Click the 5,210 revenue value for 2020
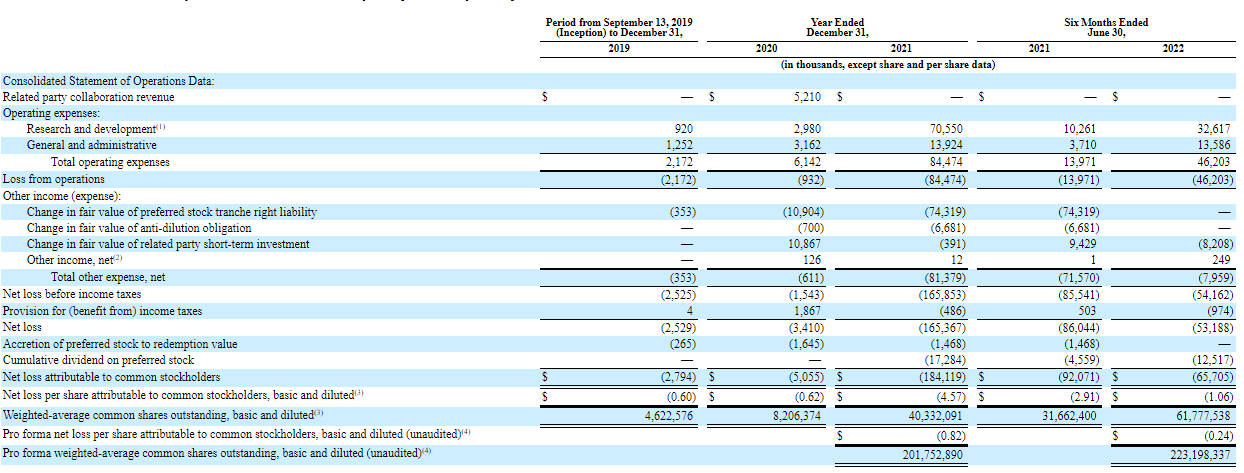The image size is (1244, 473). coord(806,97)
